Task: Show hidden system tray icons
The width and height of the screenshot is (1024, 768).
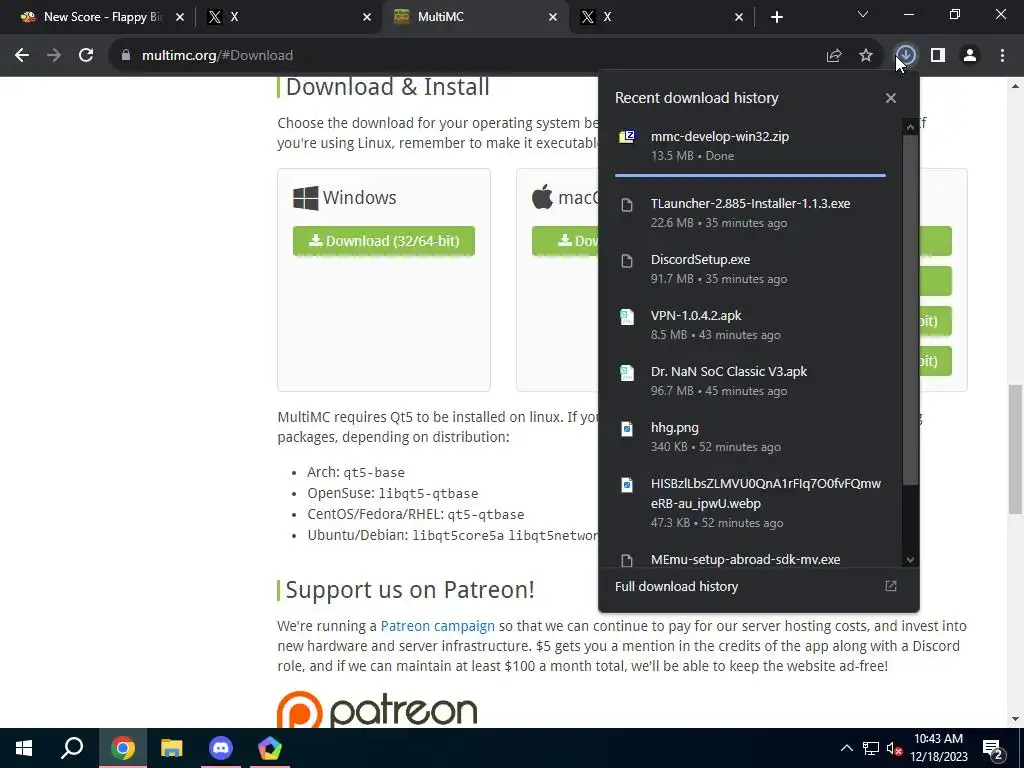Action: point(846,748)
